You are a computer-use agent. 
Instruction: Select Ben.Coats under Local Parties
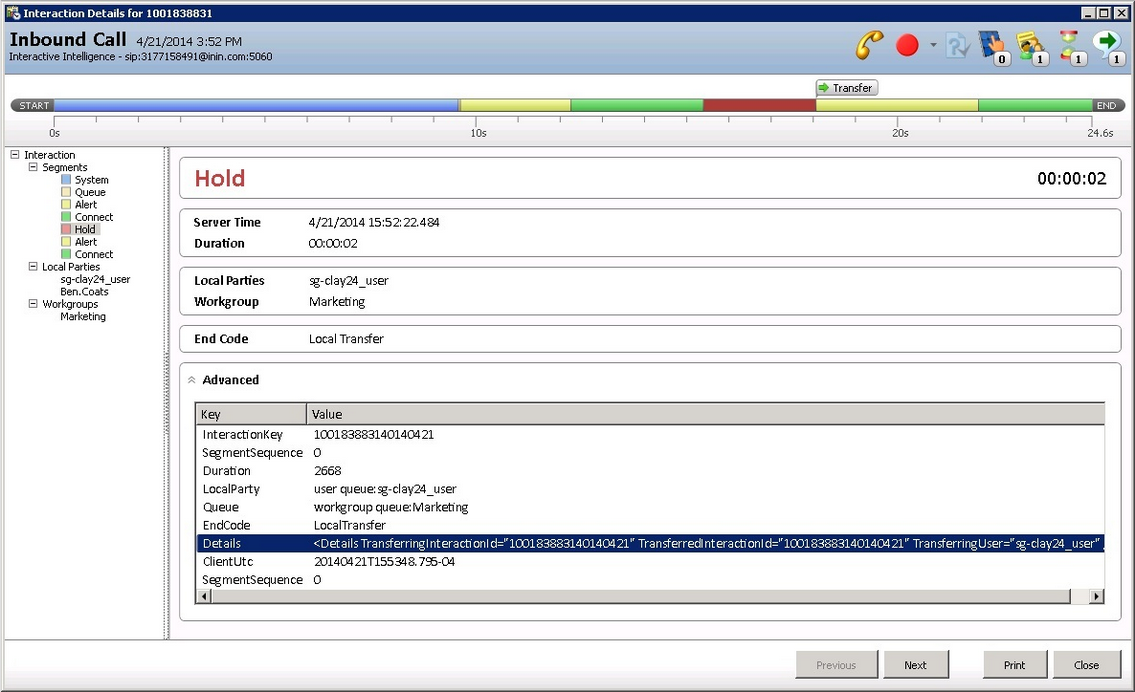click(x=83, y=292)
